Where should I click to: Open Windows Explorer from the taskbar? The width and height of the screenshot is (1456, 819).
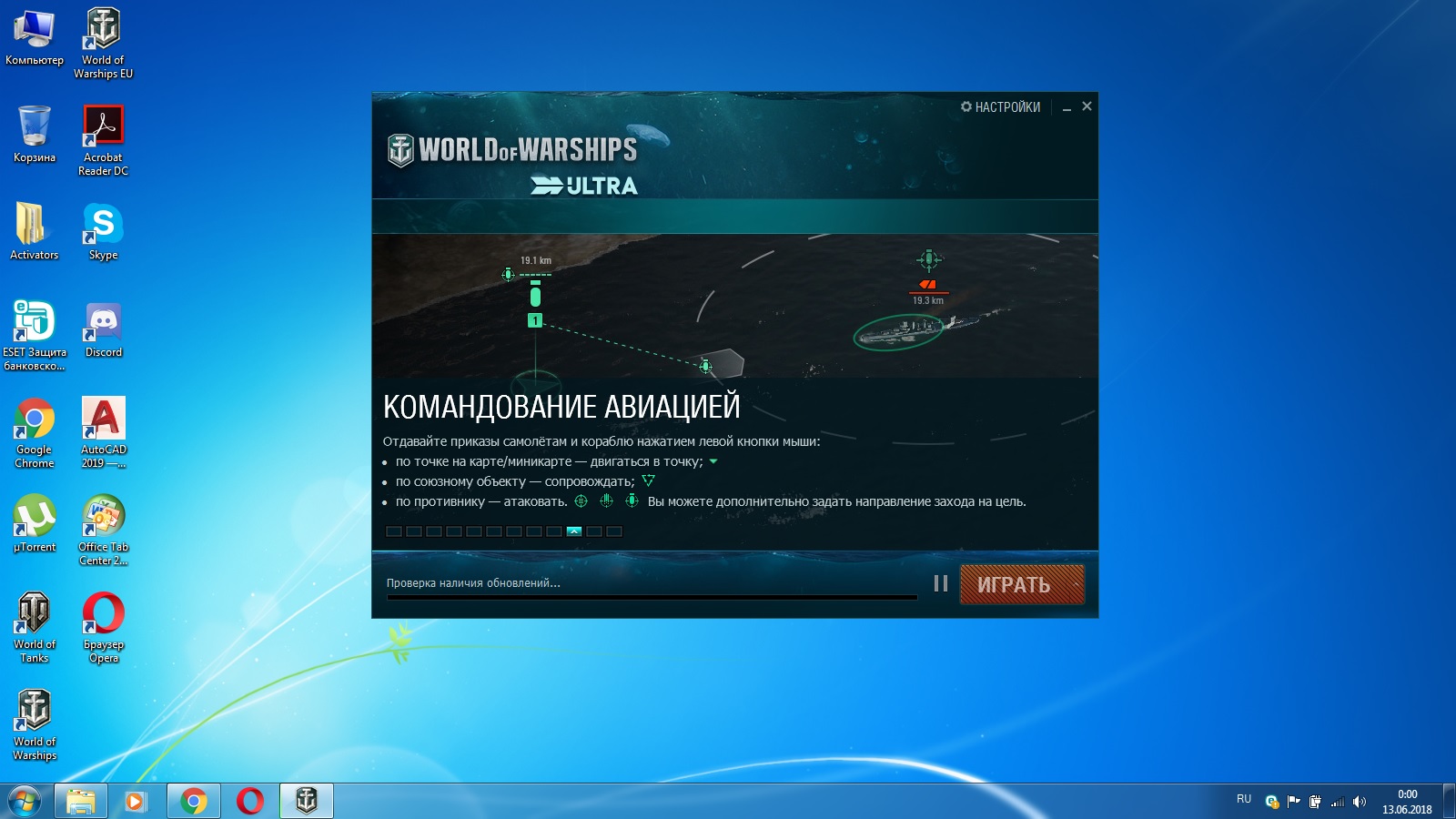pos(81,801)
